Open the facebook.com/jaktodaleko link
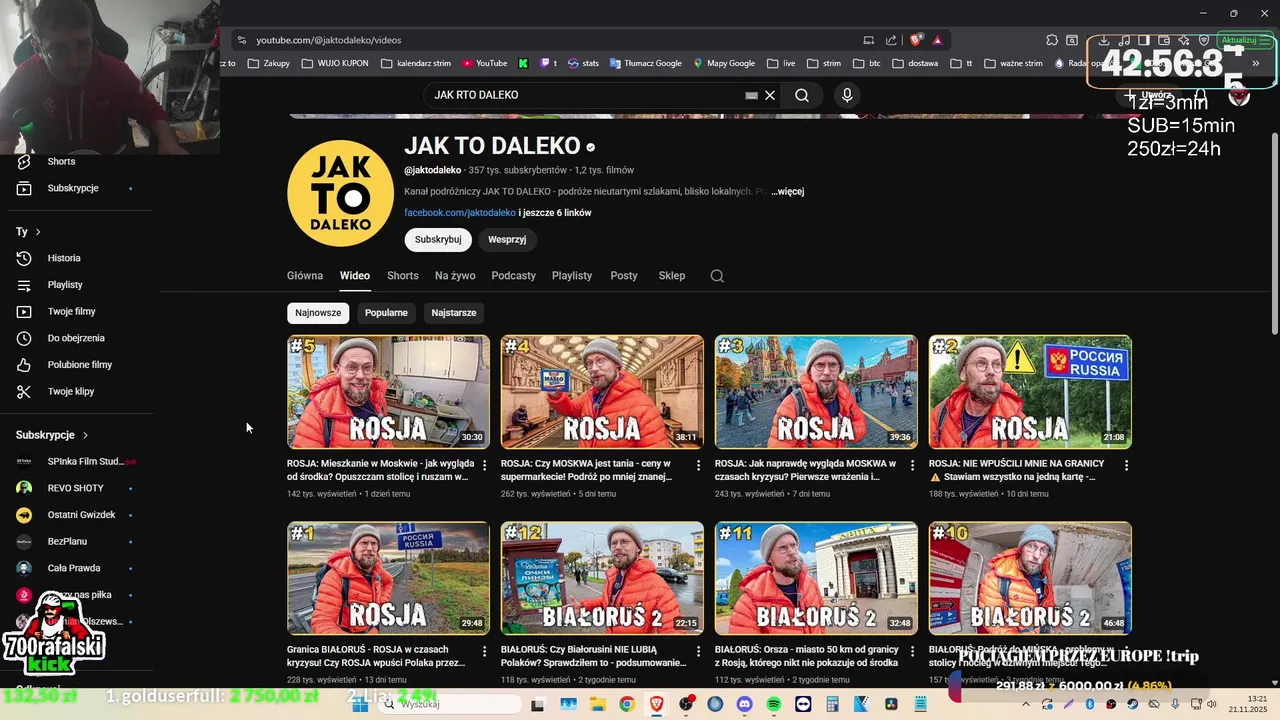The height and width of the screenshot is (720, 1280). (x=460, y=213)
